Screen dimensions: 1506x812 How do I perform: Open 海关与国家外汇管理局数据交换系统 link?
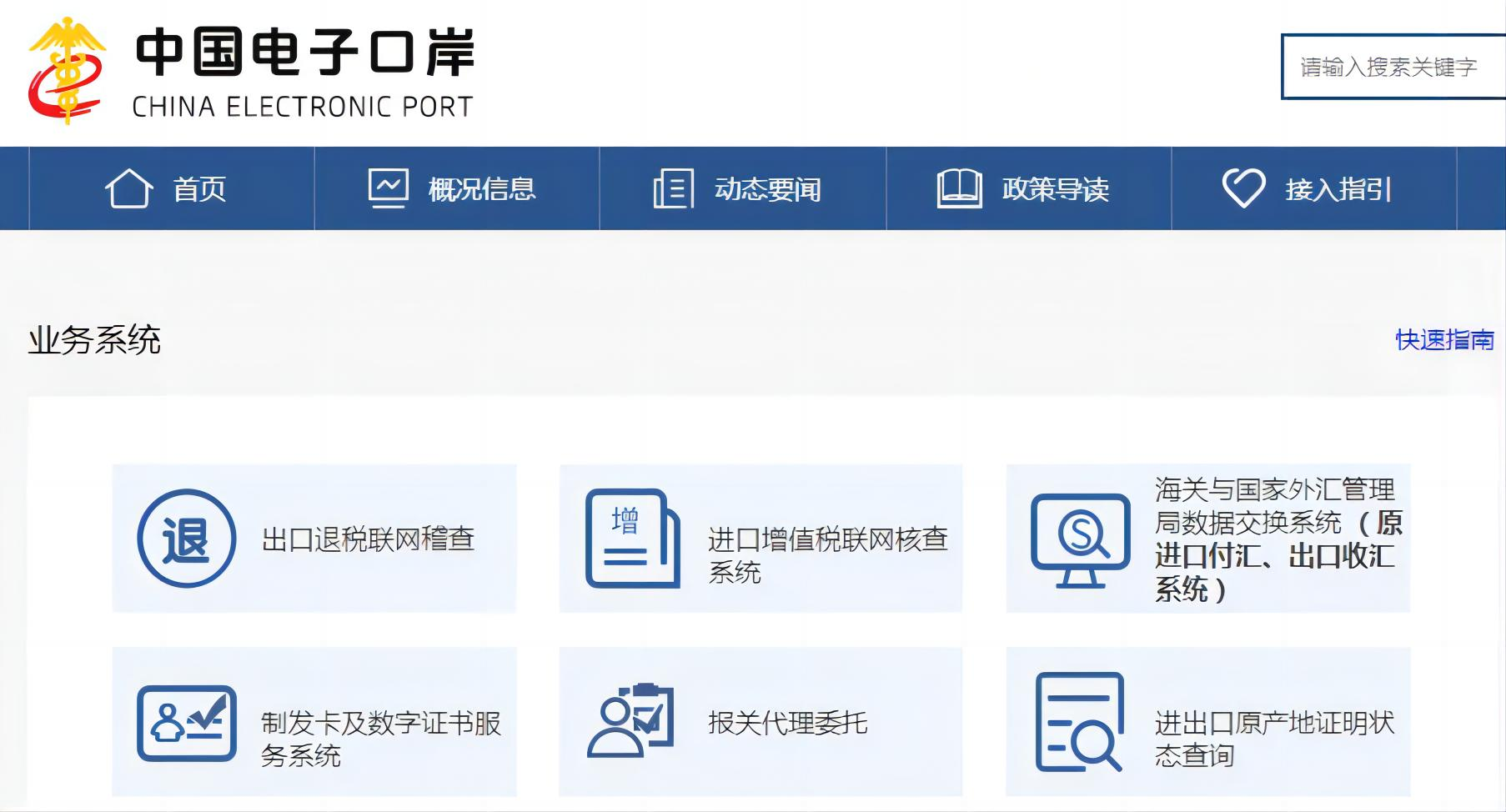(x=1207, y=539)
